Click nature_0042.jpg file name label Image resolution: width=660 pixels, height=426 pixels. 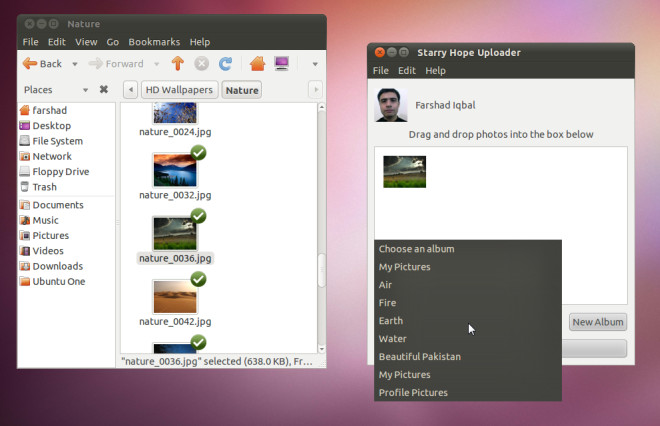pyautogui.click(x=175, y=322)
